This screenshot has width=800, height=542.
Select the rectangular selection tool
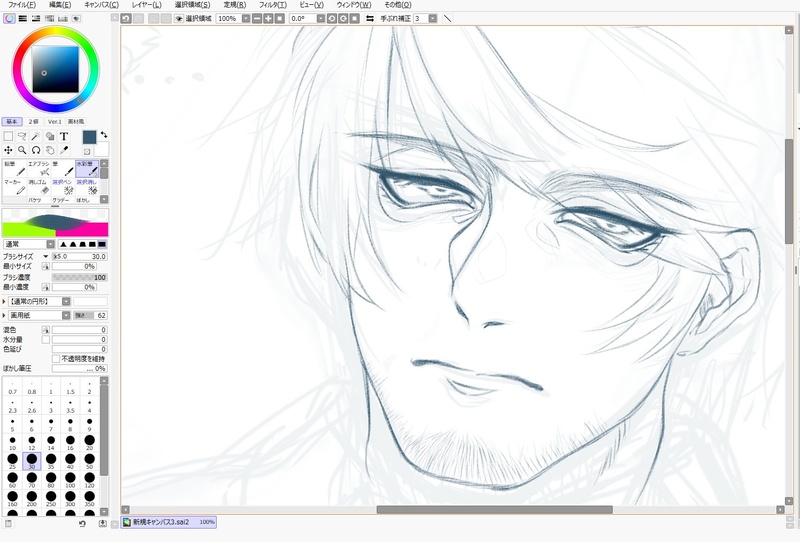[8, 136]
